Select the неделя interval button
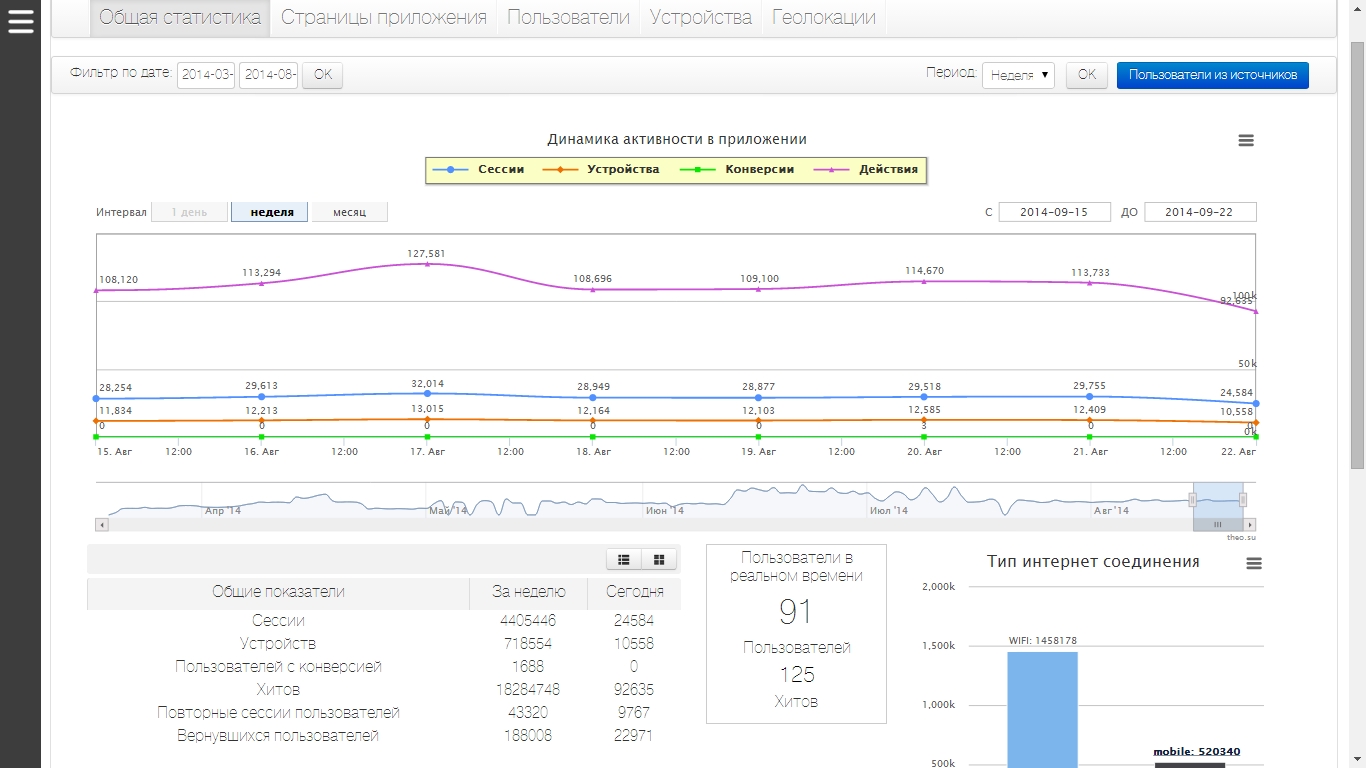This screenshot has height=768, width=1366. 271,212
